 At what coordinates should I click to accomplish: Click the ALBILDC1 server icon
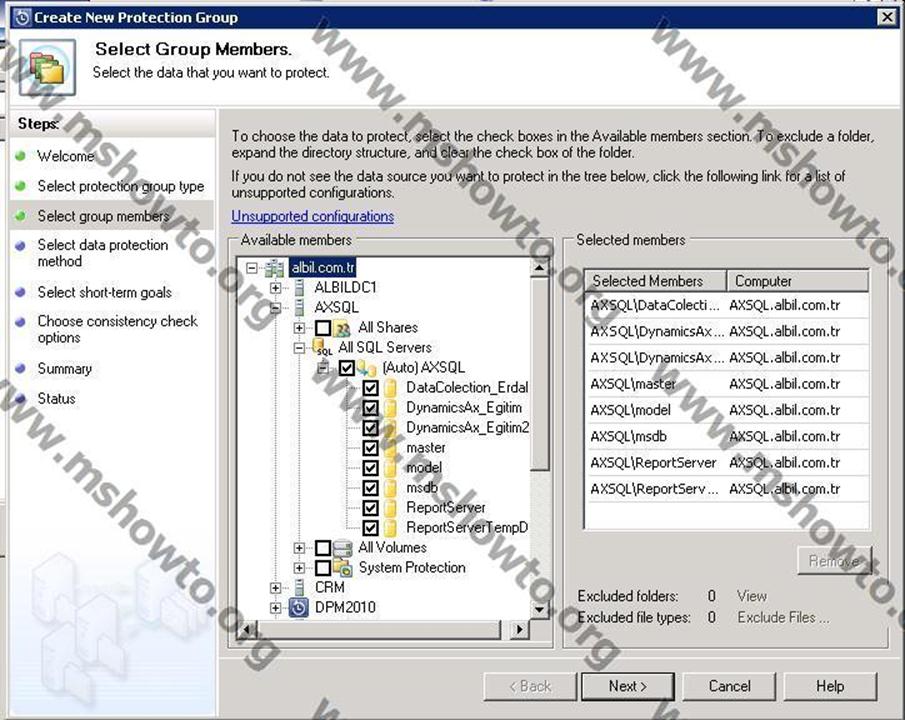click(x=299, y=288)
